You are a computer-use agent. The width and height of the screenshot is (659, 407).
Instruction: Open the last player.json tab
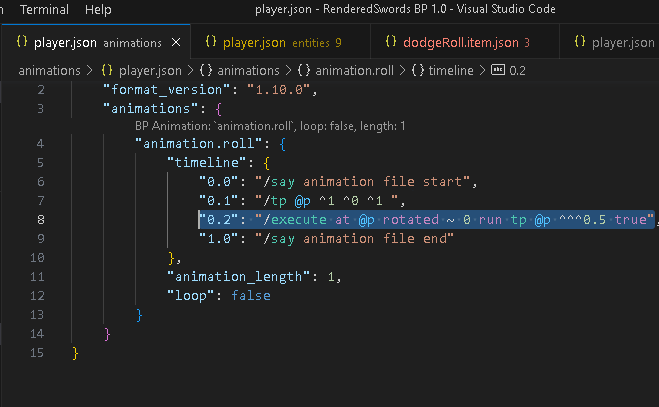tap(609, 42)
